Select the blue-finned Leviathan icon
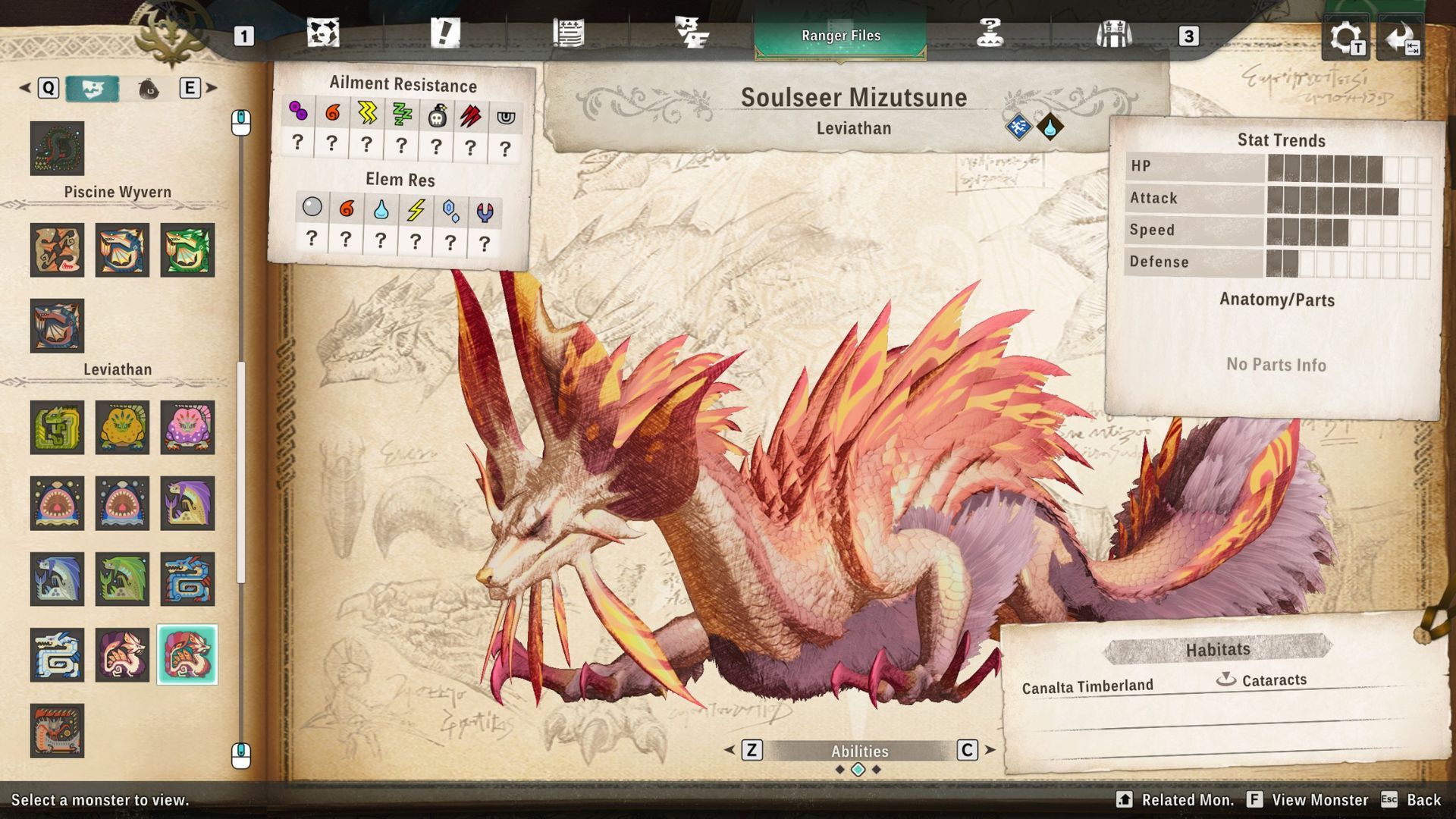The width and height of the screenshot is (1456, 819). click(57, 579)
